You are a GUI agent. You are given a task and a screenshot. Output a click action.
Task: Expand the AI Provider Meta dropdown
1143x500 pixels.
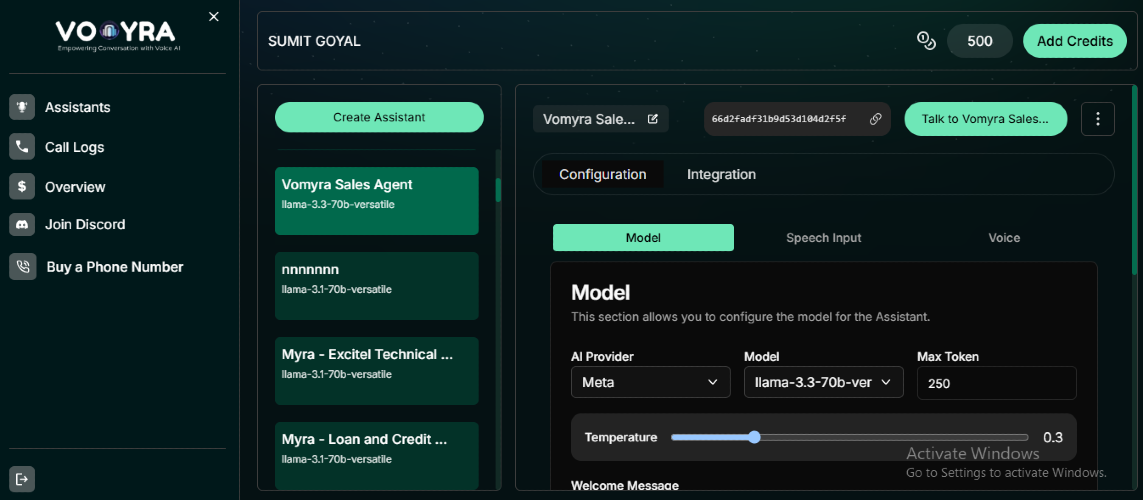650,383
